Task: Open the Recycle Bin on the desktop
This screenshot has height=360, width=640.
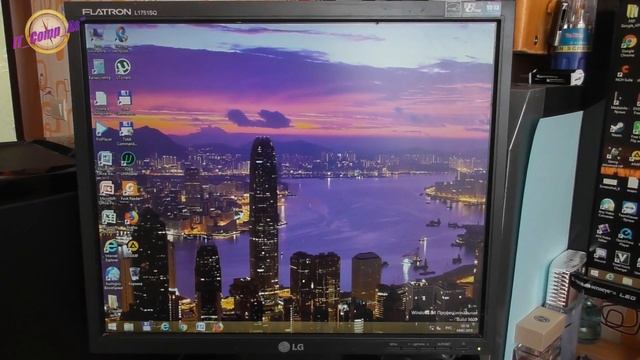Action: click(135, 276)
